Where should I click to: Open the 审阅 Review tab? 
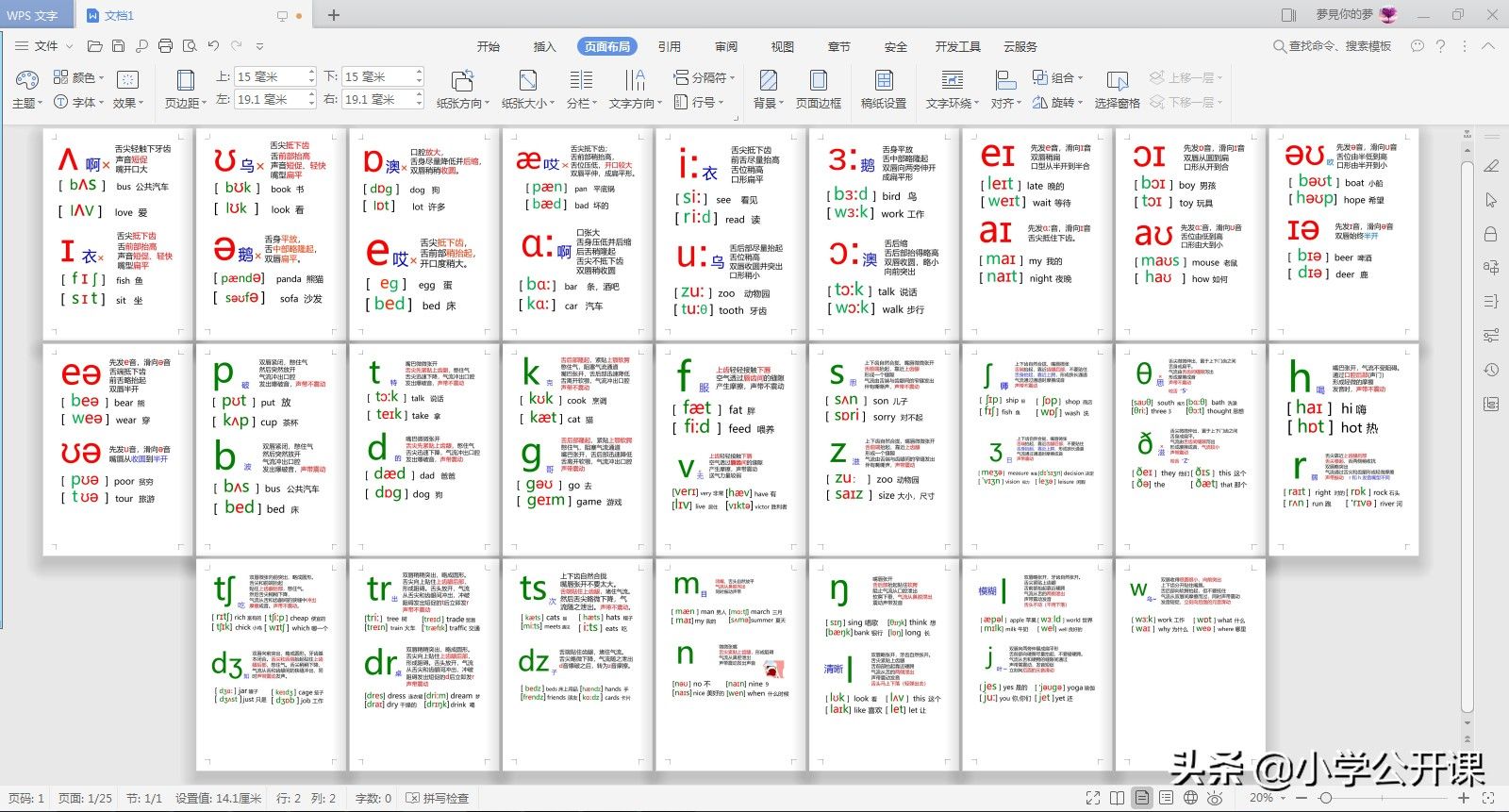(725, 46)
